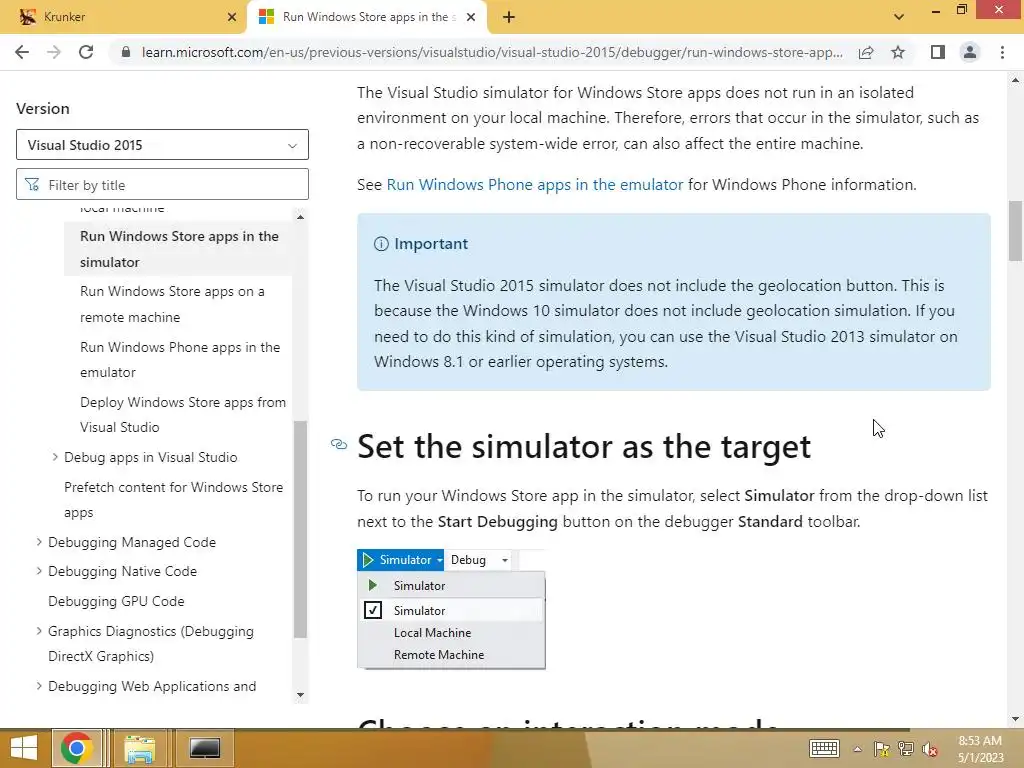Bookmark this page with the star icon
Viewport: 1024px width, 768px height.
tap(898, 52)
